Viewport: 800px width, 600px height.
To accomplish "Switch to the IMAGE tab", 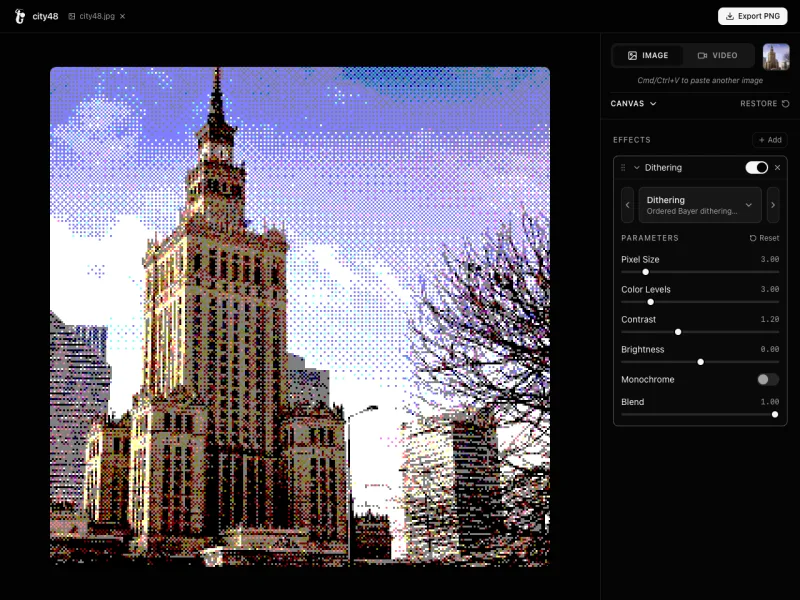I will [647, 56].
